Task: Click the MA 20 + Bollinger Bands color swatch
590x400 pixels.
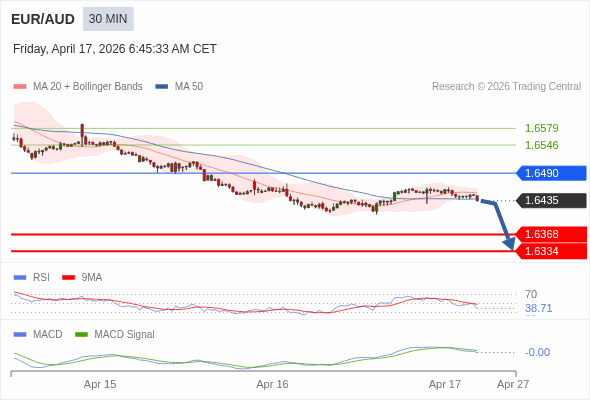Action: [x=20, y=87]
